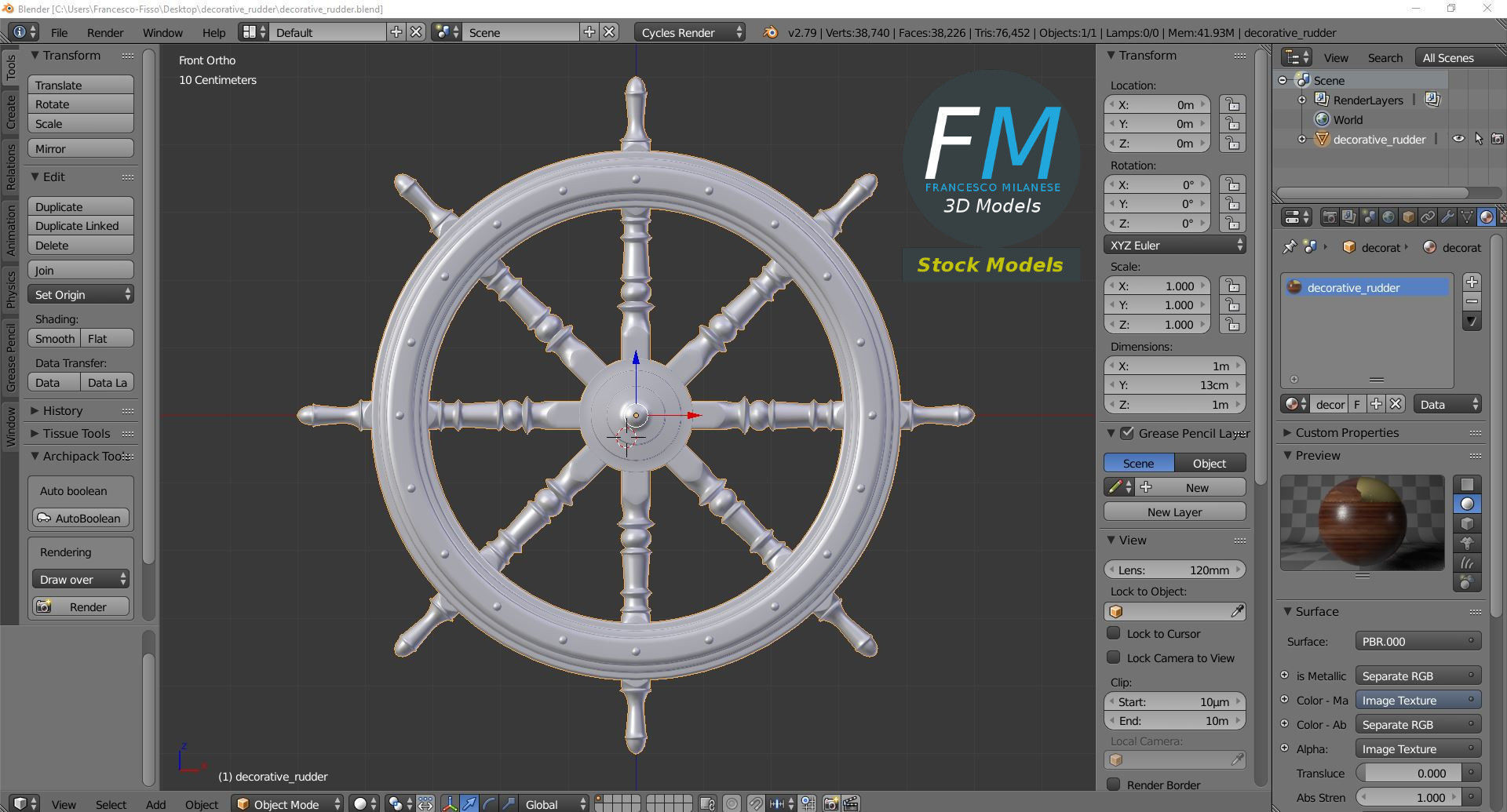Open Render properties tab (camera icon)
Image resolution: width=1507 pixels, height=812 pixels.
(1330, 217)
